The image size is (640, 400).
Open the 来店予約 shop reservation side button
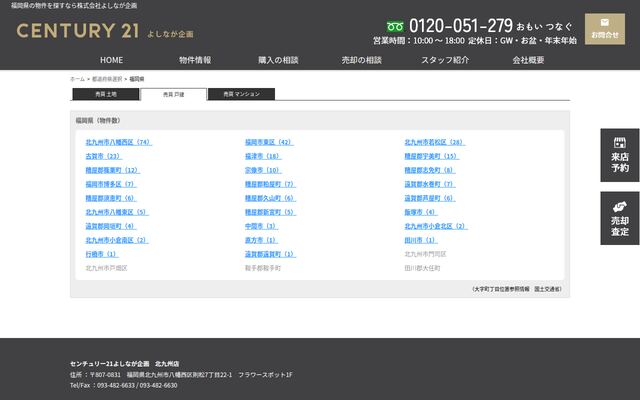click(x=620, y=155)
